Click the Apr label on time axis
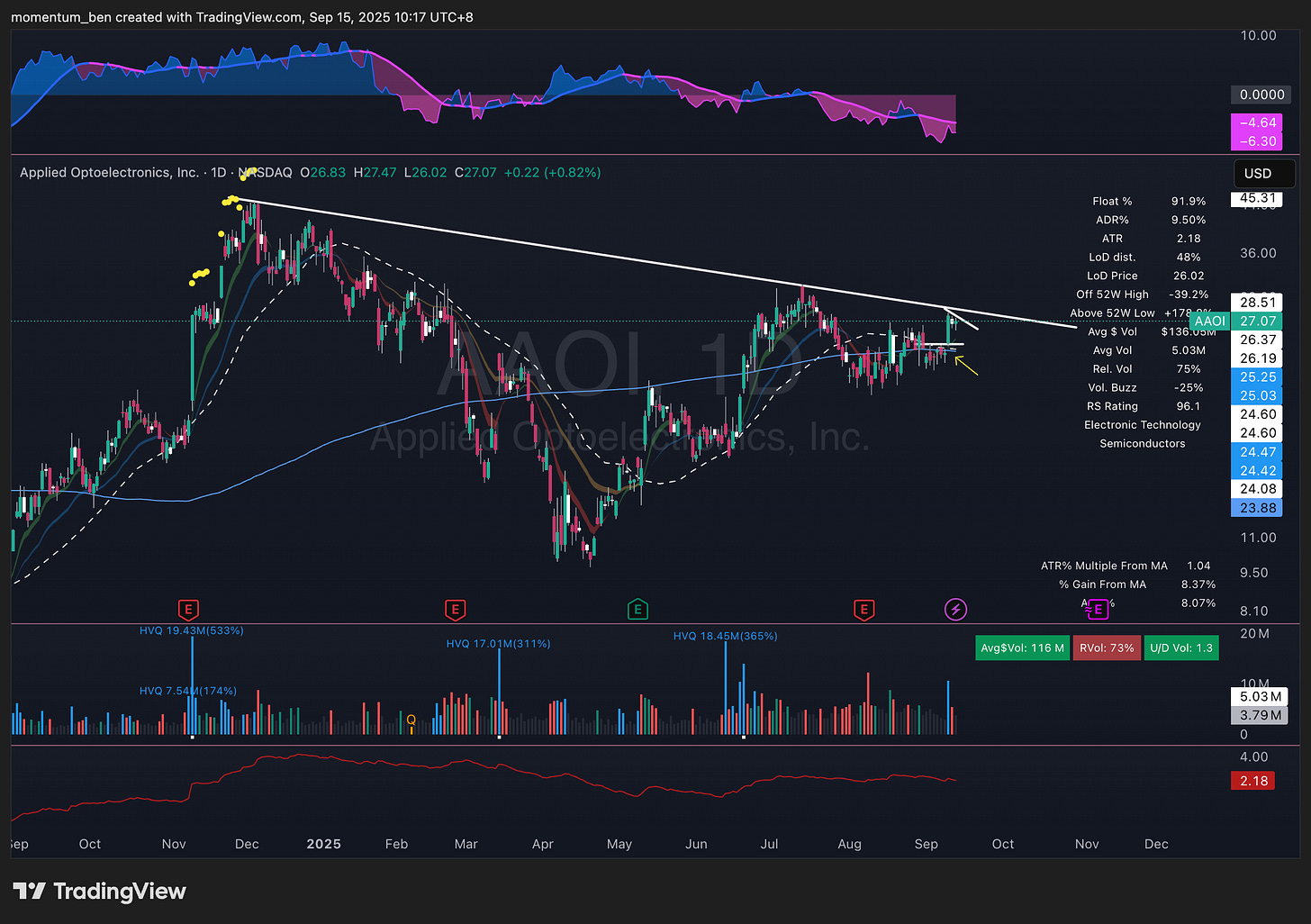This screenshot has width=1311, height=924. (x=543, y=844)
